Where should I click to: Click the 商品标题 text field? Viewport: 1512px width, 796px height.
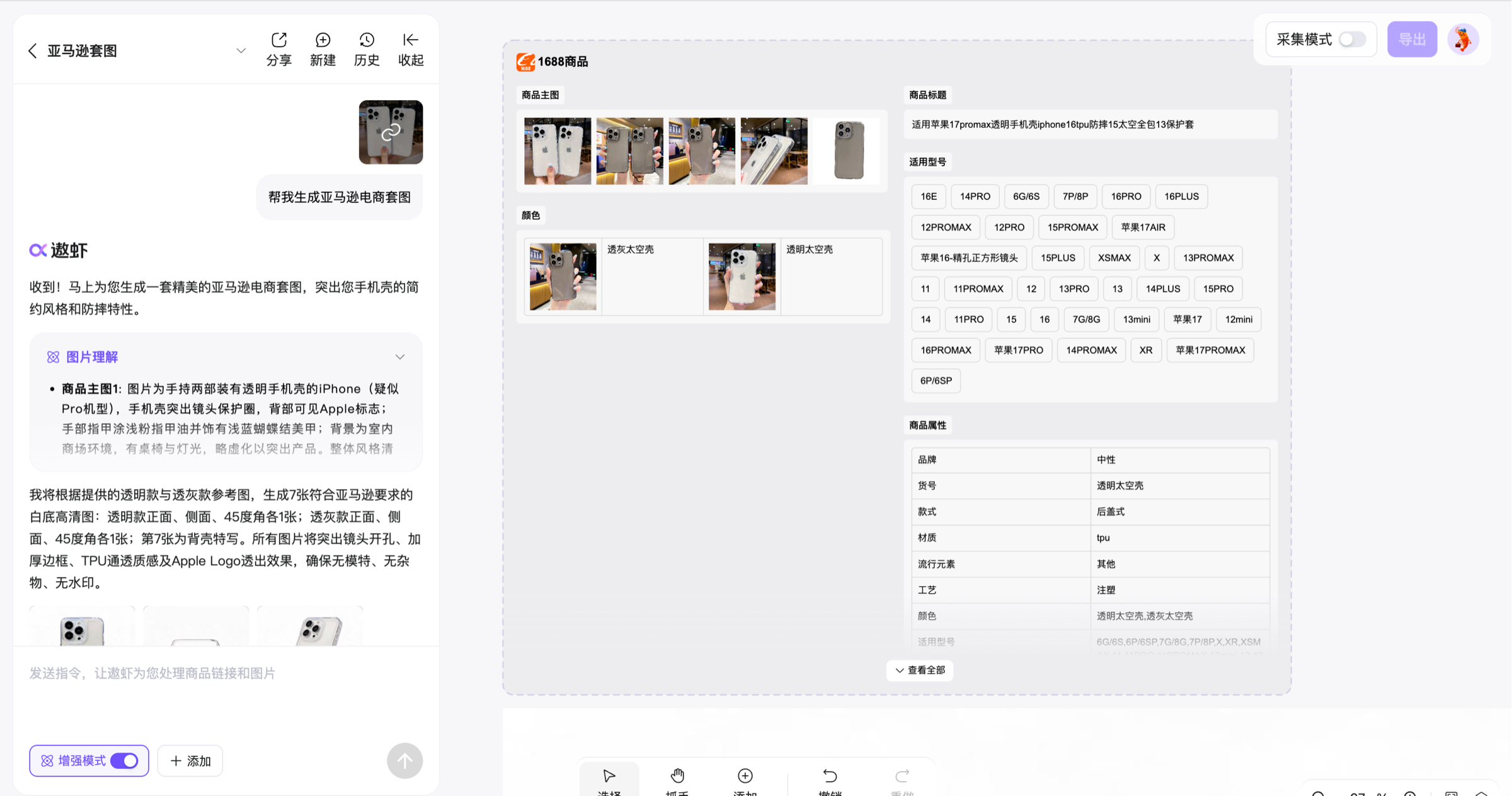[x=1091, y=124]
